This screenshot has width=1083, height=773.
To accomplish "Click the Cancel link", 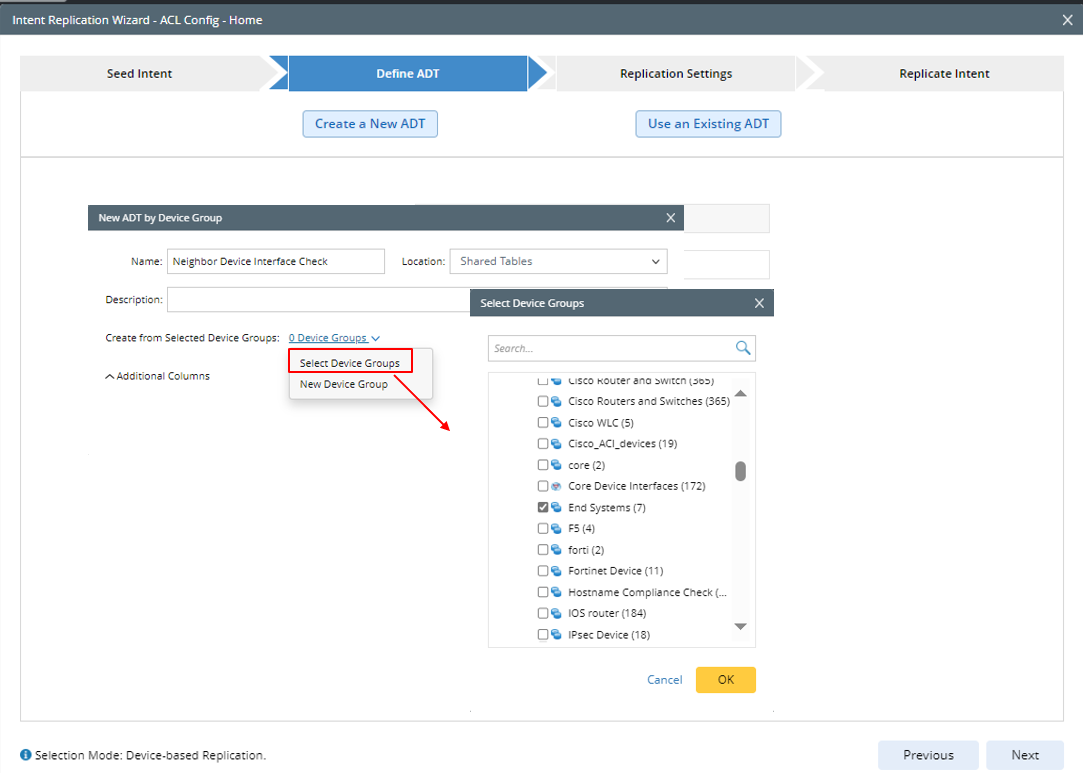I will (x=664, y=680).
